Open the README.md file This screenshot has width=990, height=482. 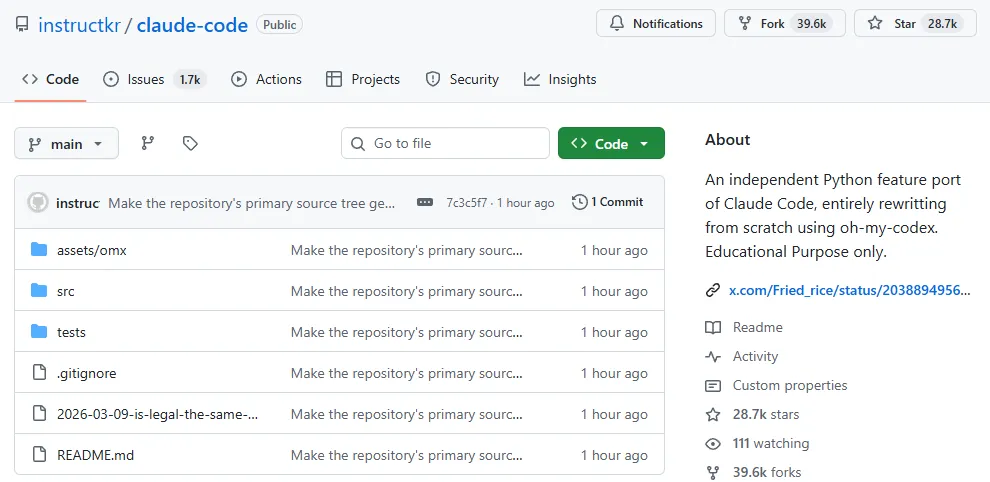coord(95,455)
